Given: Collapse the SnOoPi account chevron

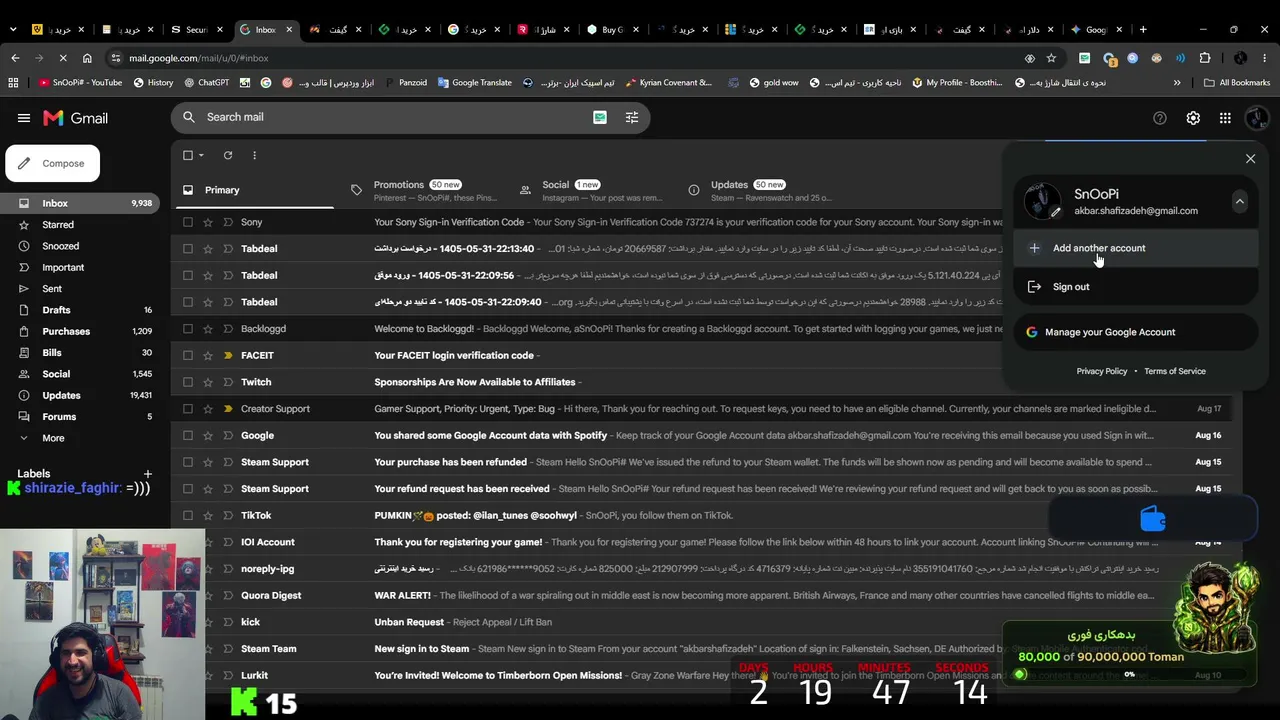Looking at the screenshot, I should click(x=1239, y=201).
